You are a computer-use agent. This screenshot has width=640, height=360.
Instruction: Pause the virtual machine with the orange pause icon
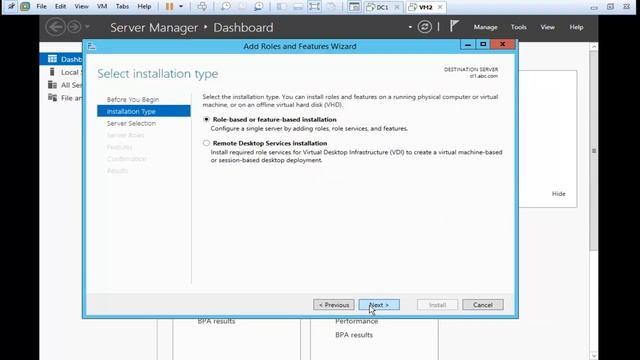169,7
